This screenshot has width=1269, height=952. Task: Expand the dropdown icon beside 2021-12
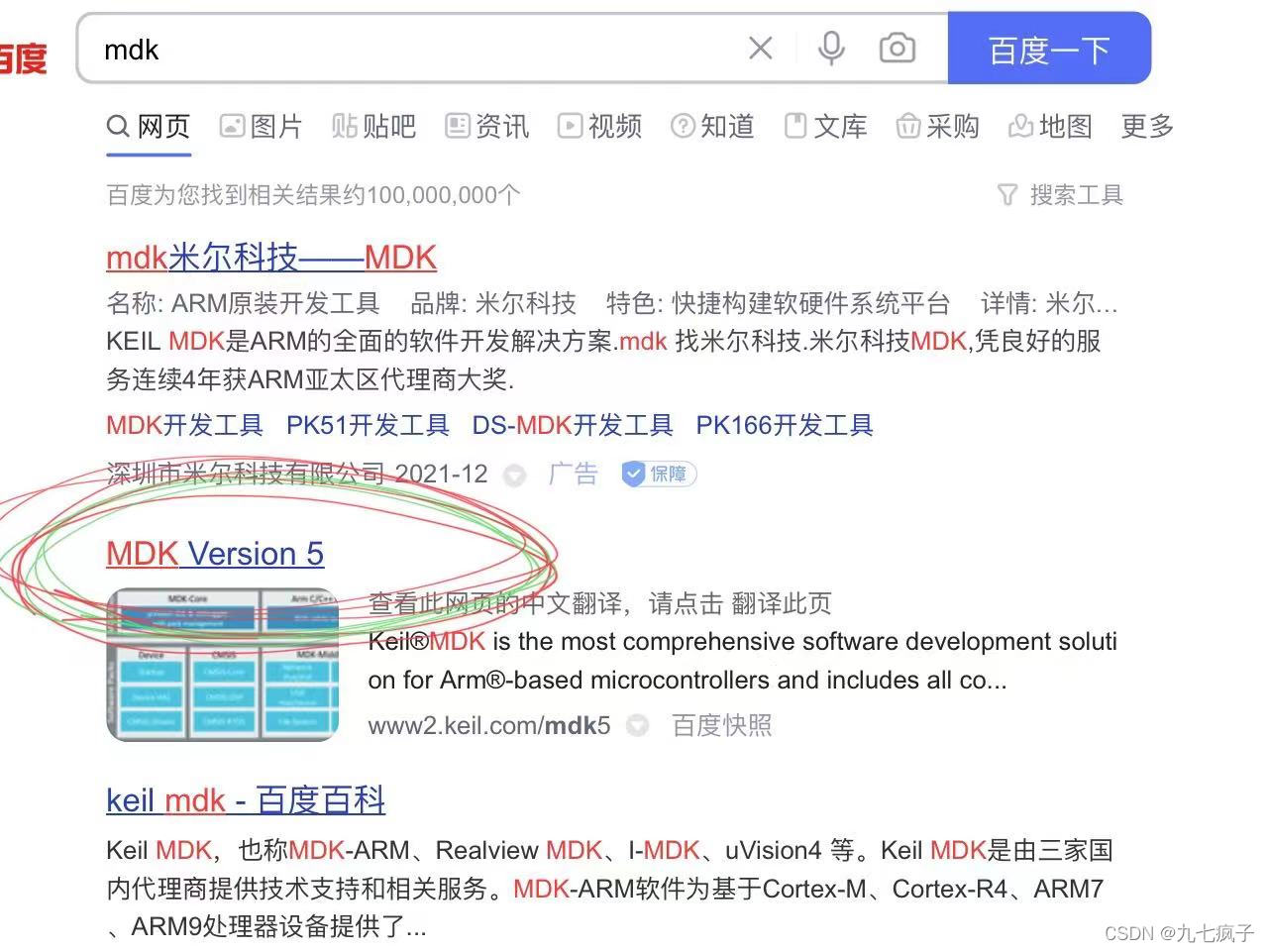[515, 476]
